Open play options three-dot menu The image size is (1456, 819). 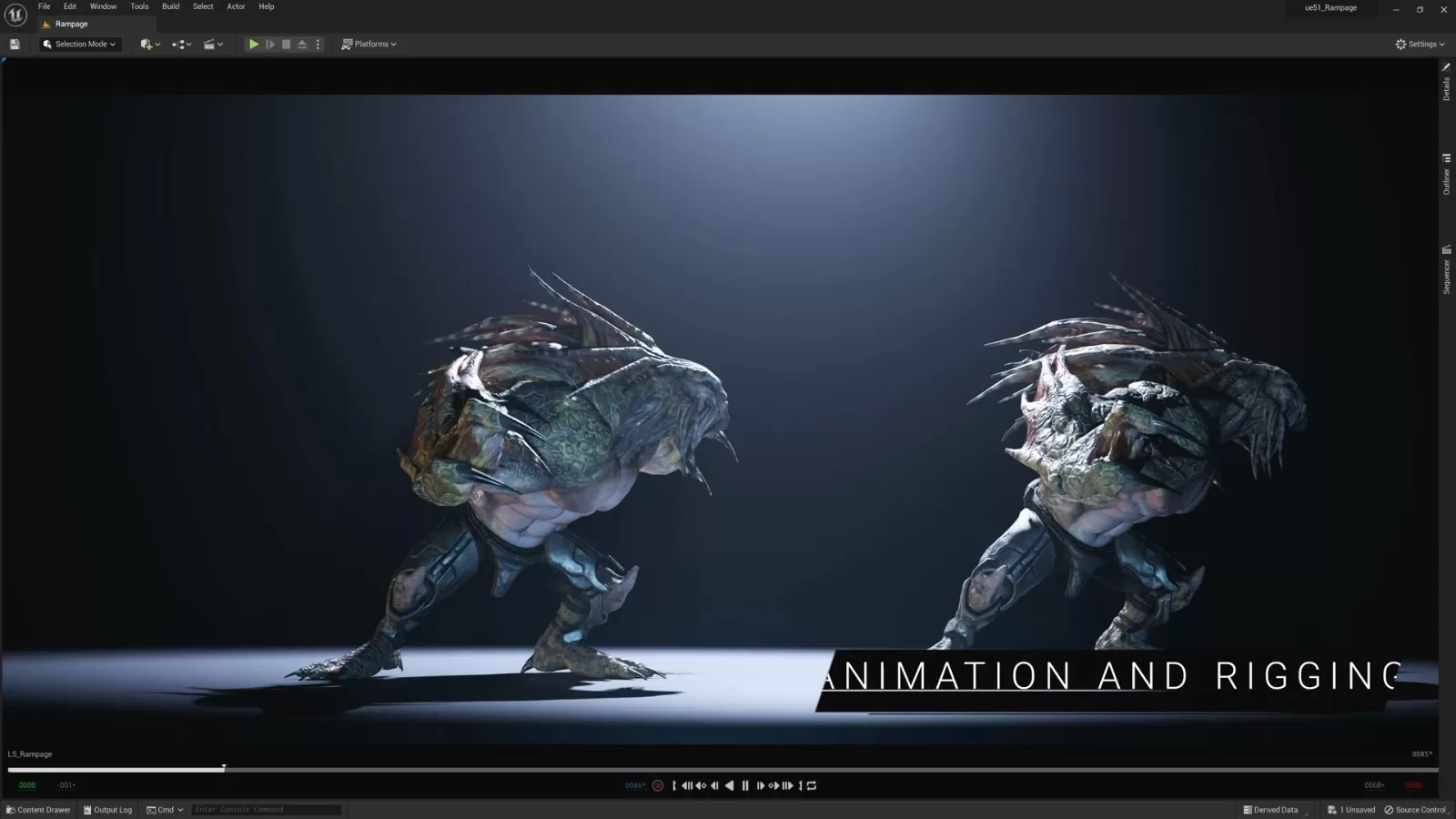click(318, 44)
